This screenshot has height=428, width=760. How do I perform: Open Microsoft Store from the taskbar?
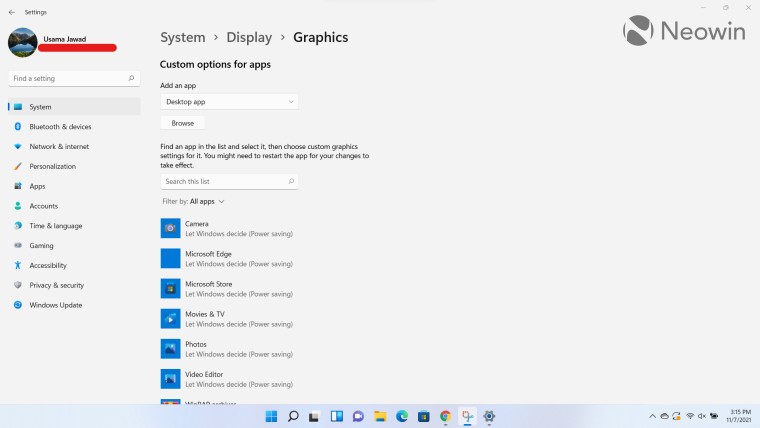coord(424,416)
